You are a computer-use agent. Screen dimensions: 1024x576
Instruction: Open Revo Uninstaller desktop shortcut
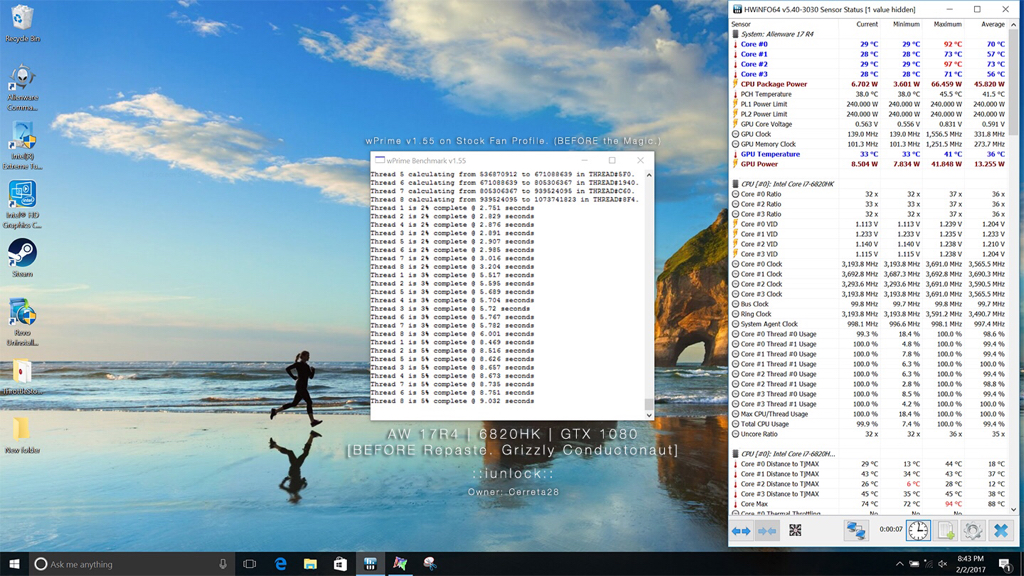[x=22, y=322]
